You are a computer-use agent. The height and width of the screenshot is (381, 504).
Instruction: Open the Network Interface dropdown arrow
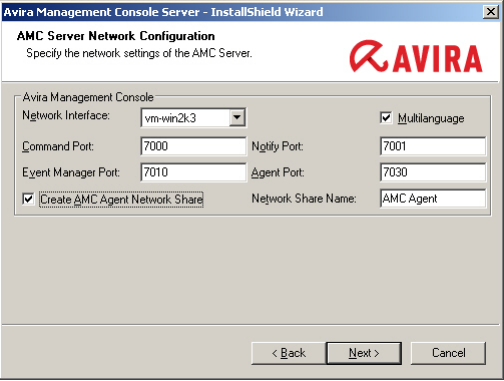[237, 118]
